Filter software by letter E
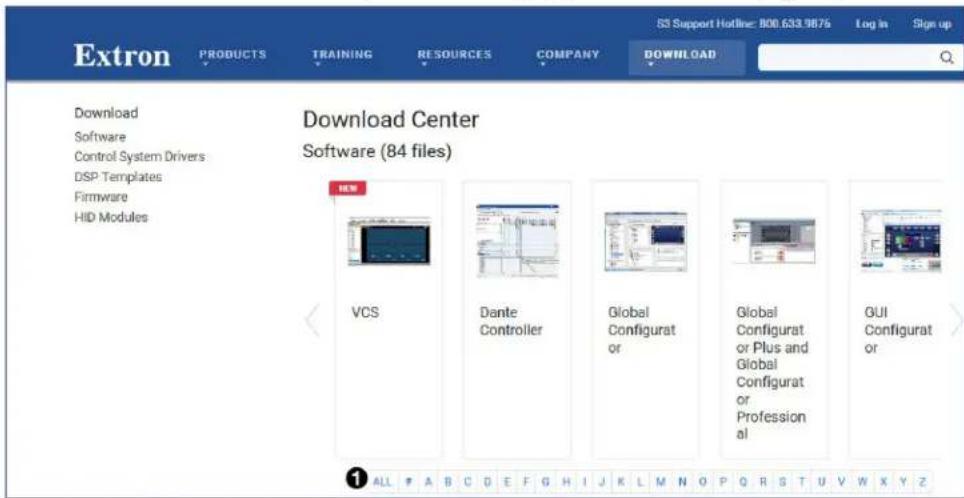This screenshot has width=964, height=498. [x=507, y=481]
